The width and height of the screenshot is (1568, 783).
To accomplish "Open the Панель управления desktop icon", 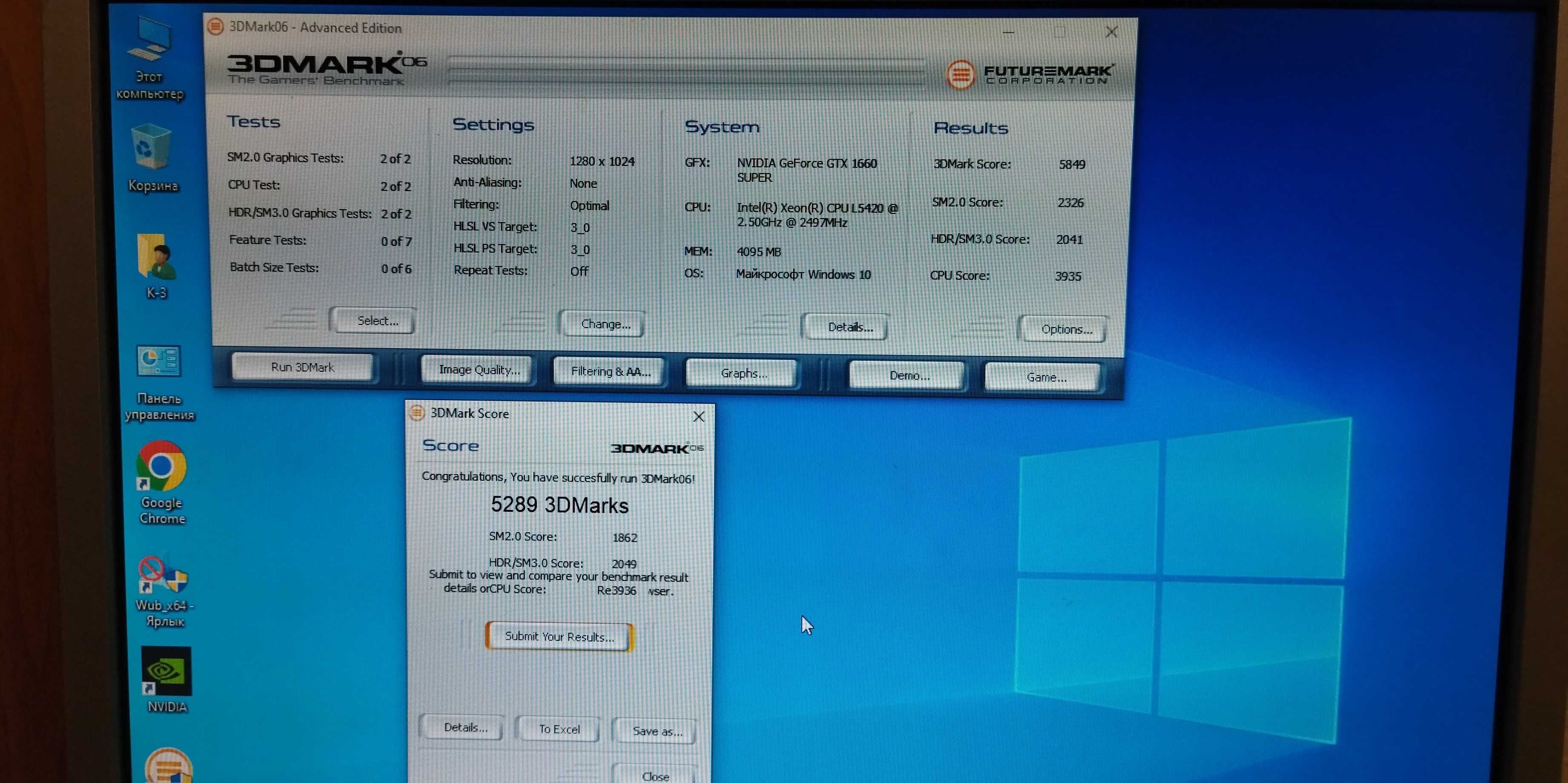I will (x=159, y=383).
